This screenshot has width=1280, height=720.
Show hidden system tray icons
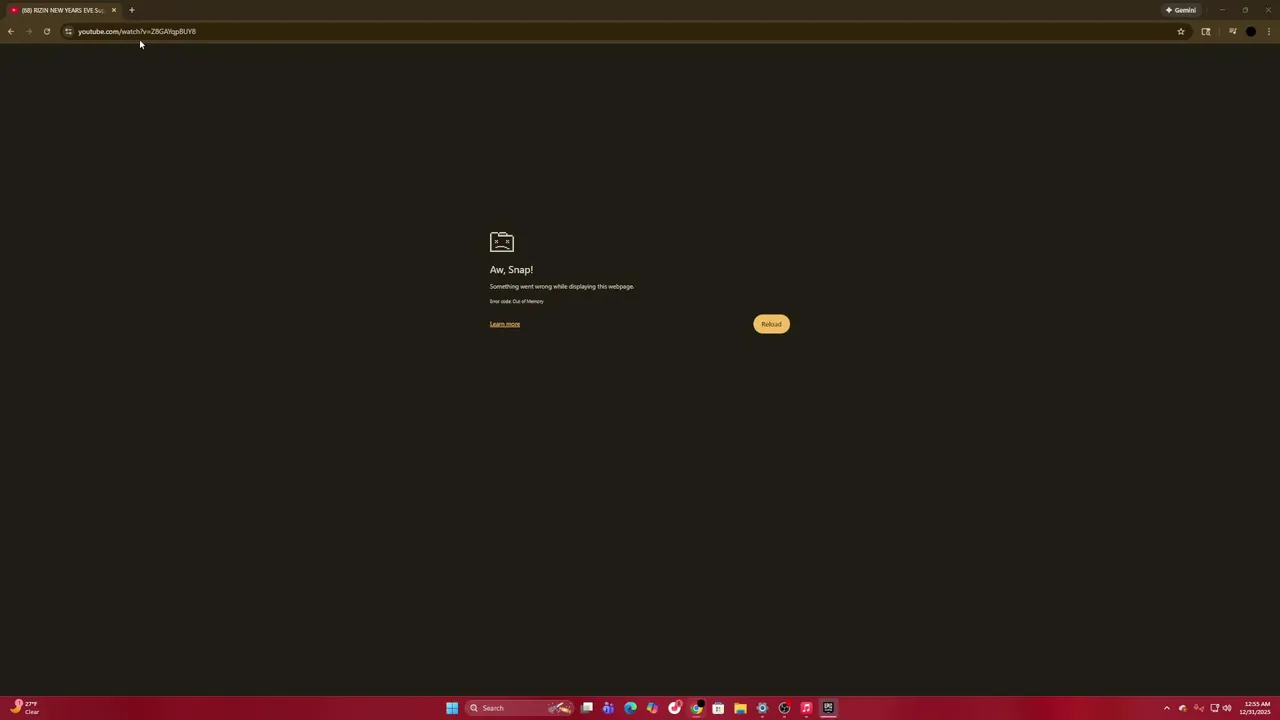coord(1166,708)
